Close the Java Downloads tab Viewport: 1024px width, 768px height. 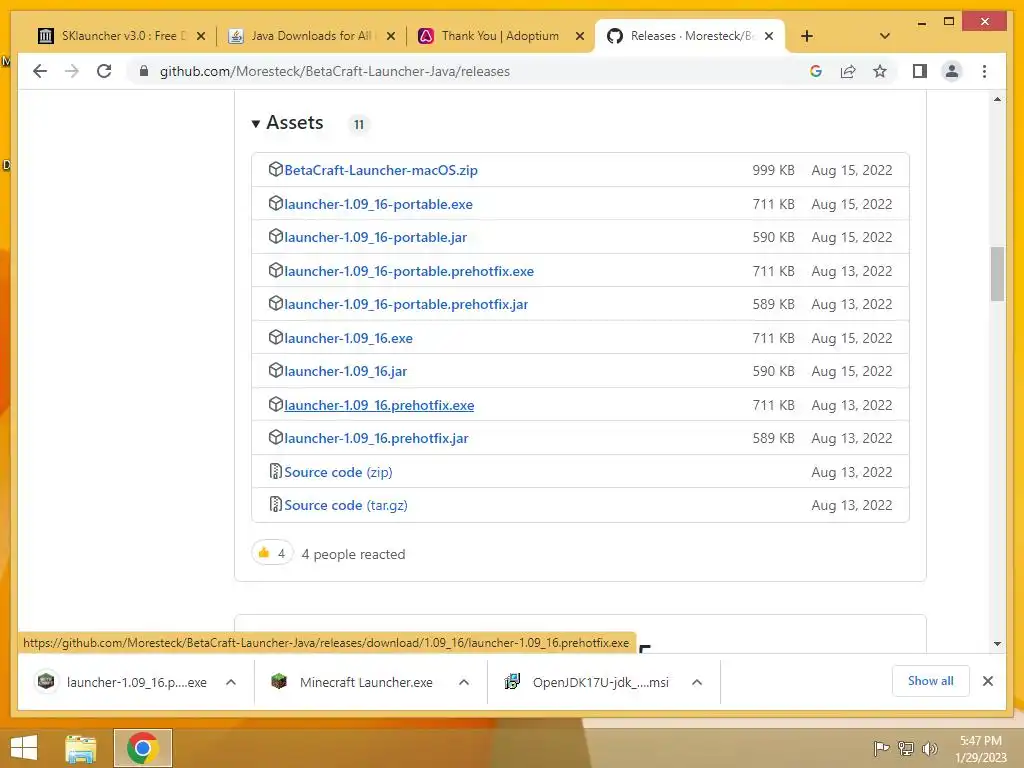click(391, 36)
